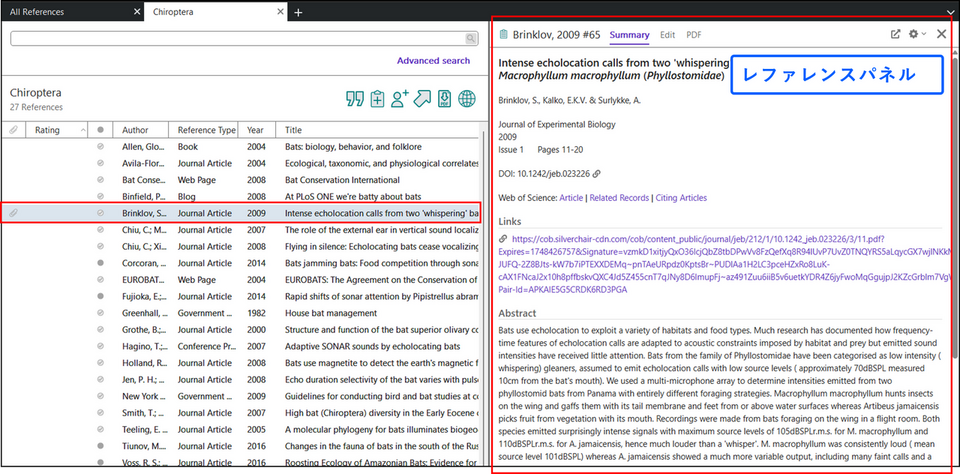Select the Grothe 2000 olivary article row
The height and width of the screenshot is (474, 960).
(241, 329)
